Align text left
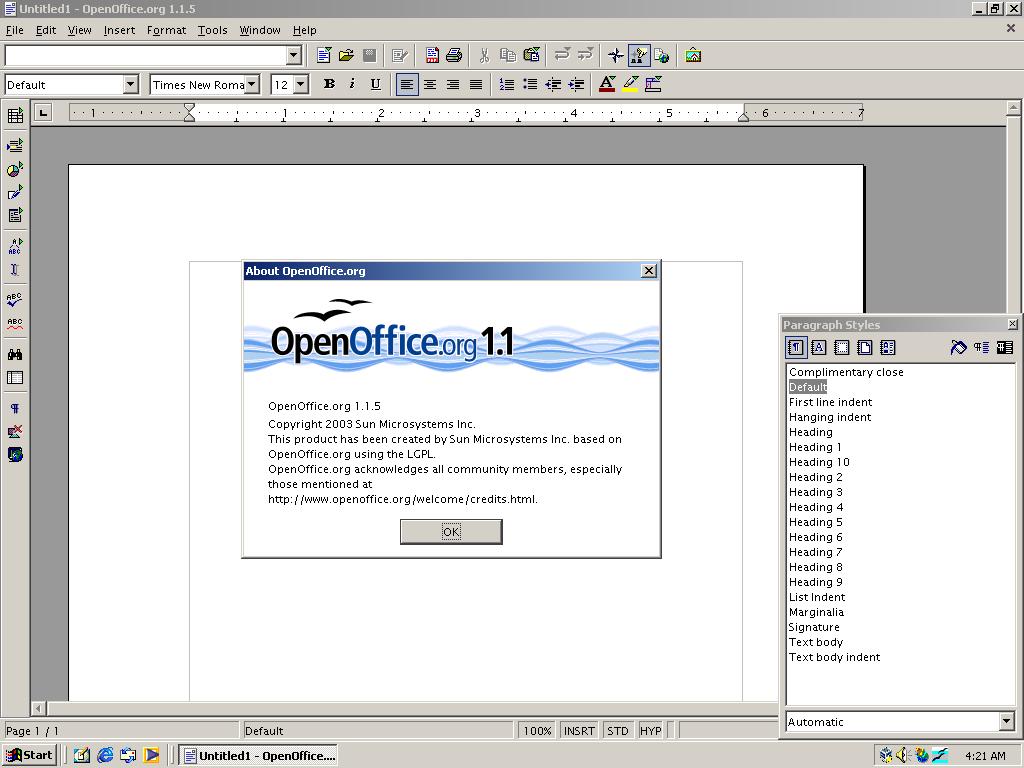The width and height of the screenshot is (1024, 768). (407, 84)
